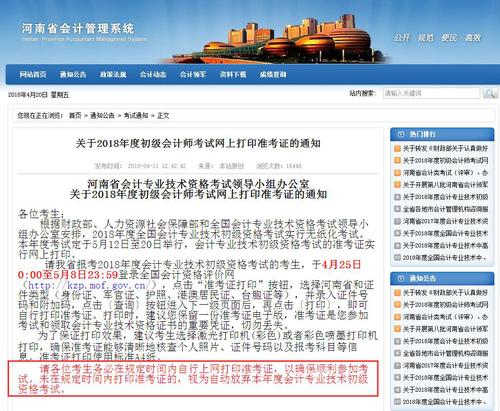Screen dimensions: 500x411
Task: Open 资料下载 navigation item
Action: (233, 74)
